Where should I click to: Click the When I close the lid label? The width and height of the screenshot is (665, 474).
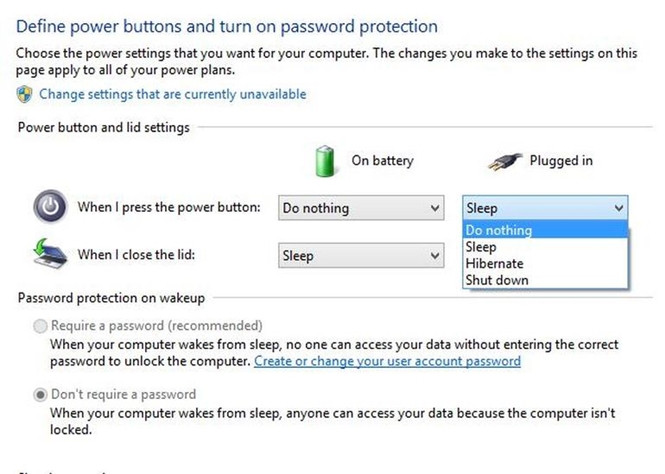click(x=136, y=254)
